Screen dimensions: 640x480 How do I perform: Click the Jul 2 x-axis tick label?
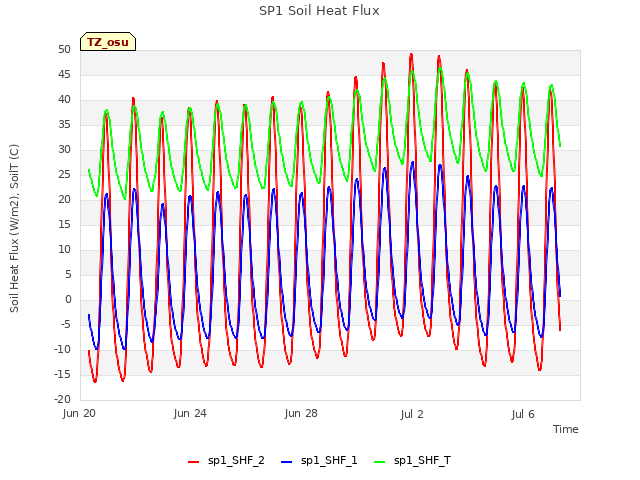click(x=412, y=414)
